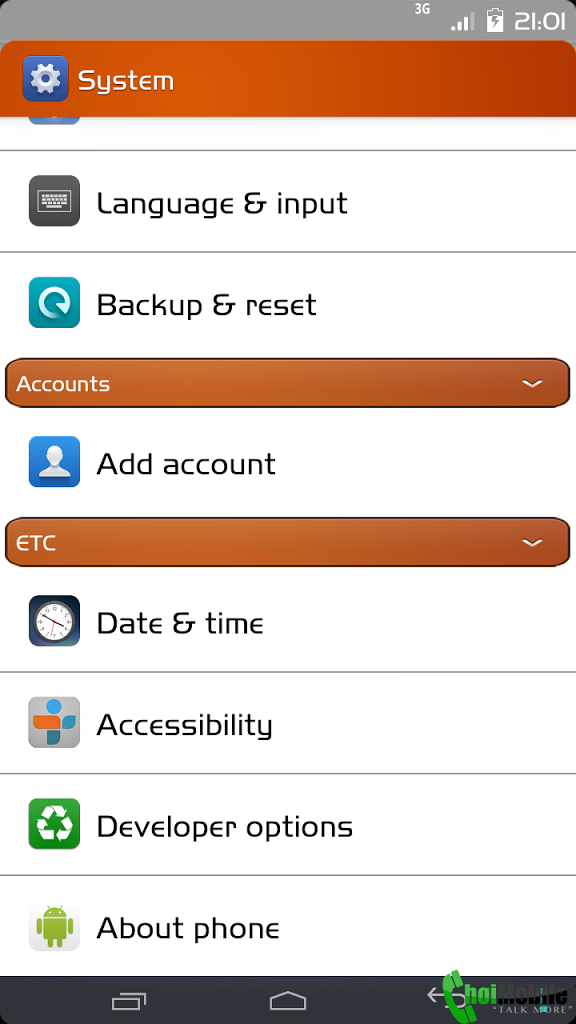Tap the Accounts section header bar
The width and height of the screenshot is (576, 1024).
288,383
